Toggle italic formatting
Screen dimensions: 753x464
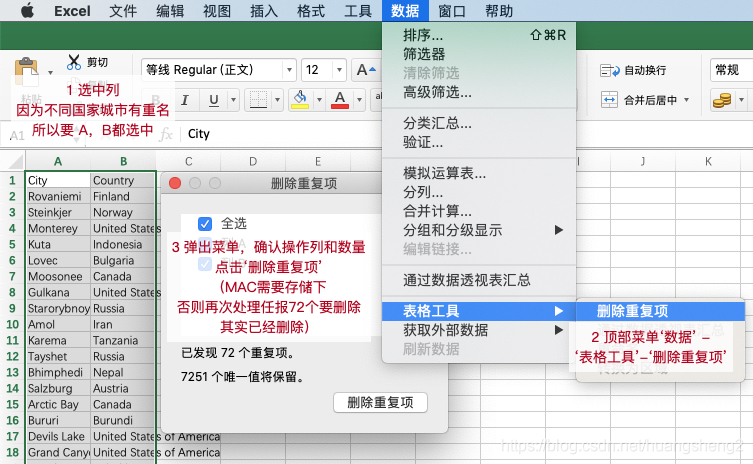tap(184, 100)
